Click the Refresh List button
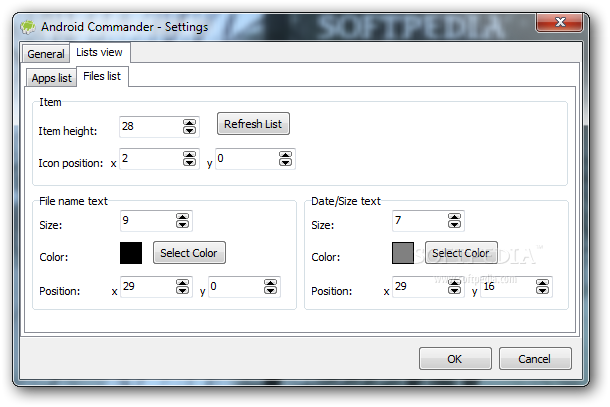This screenshot has height=407, width=610. click(x=253, y=124)
